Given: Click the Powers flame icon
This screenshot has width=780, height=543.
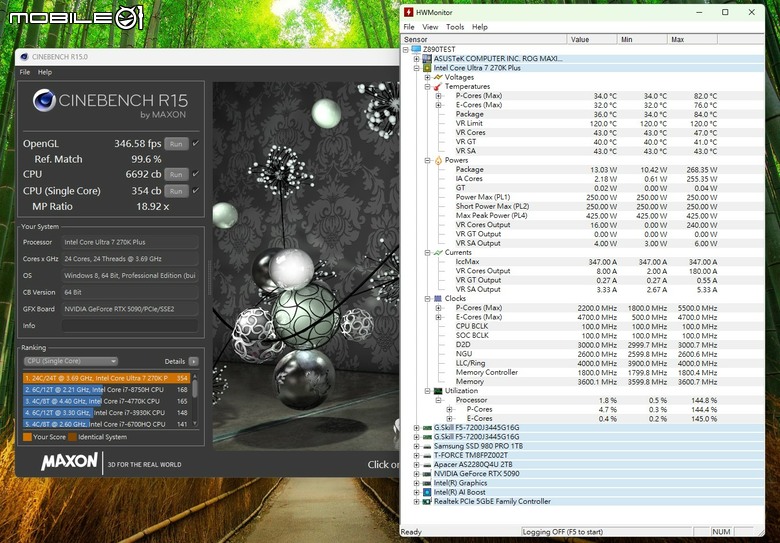Looking at the screenshot, I should click(x=438, y=160).
